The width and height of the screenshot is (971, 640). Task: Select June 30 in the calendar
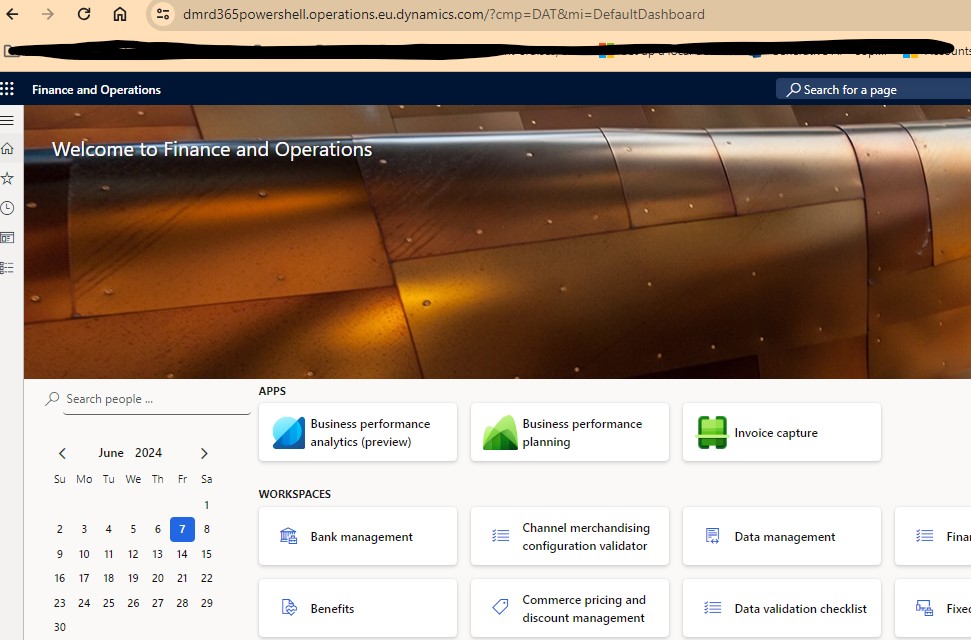coord(59,627)
